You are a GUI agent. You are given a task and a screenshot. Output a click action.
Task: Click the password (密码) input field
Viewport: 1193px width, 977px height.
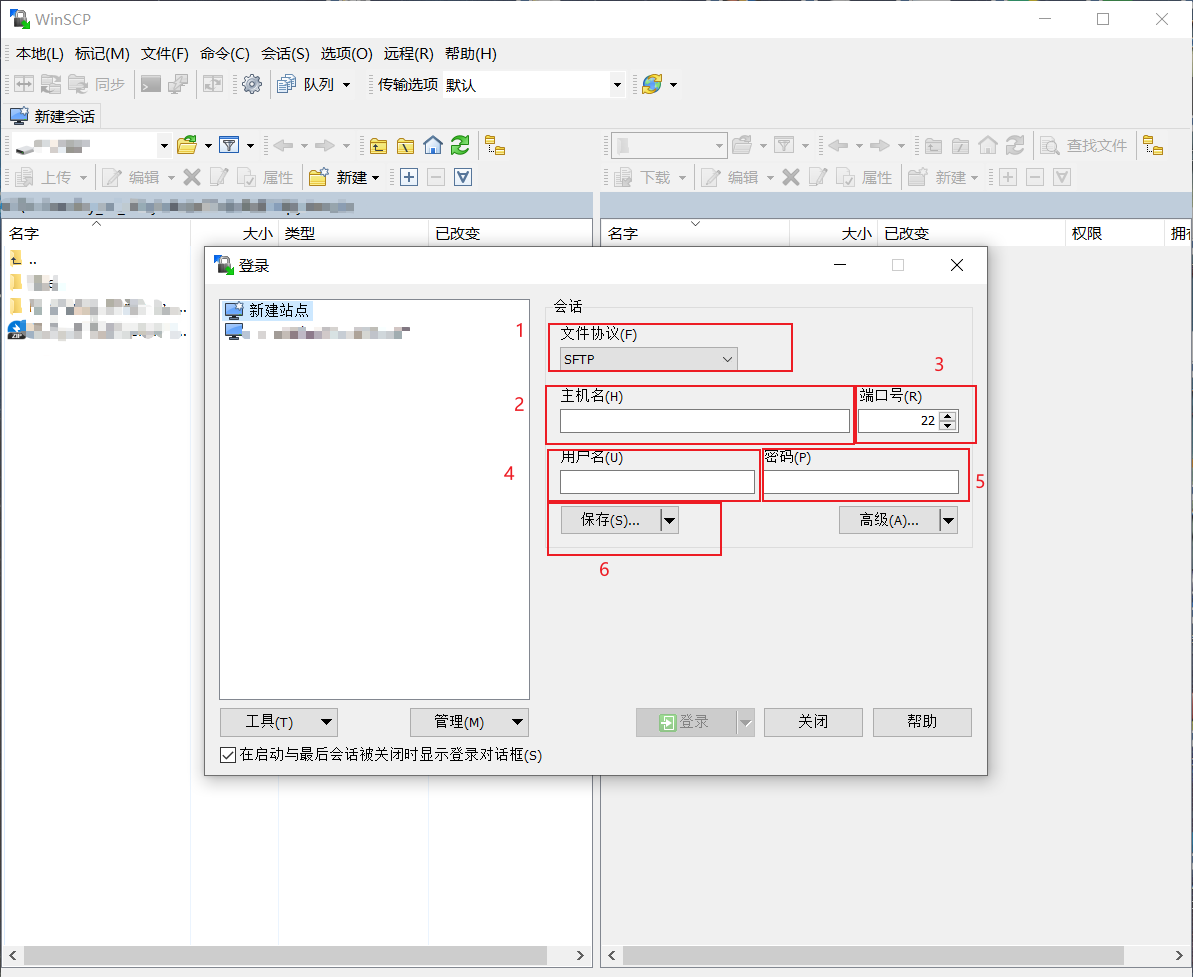pyautogui.click(x=861, y=482)
